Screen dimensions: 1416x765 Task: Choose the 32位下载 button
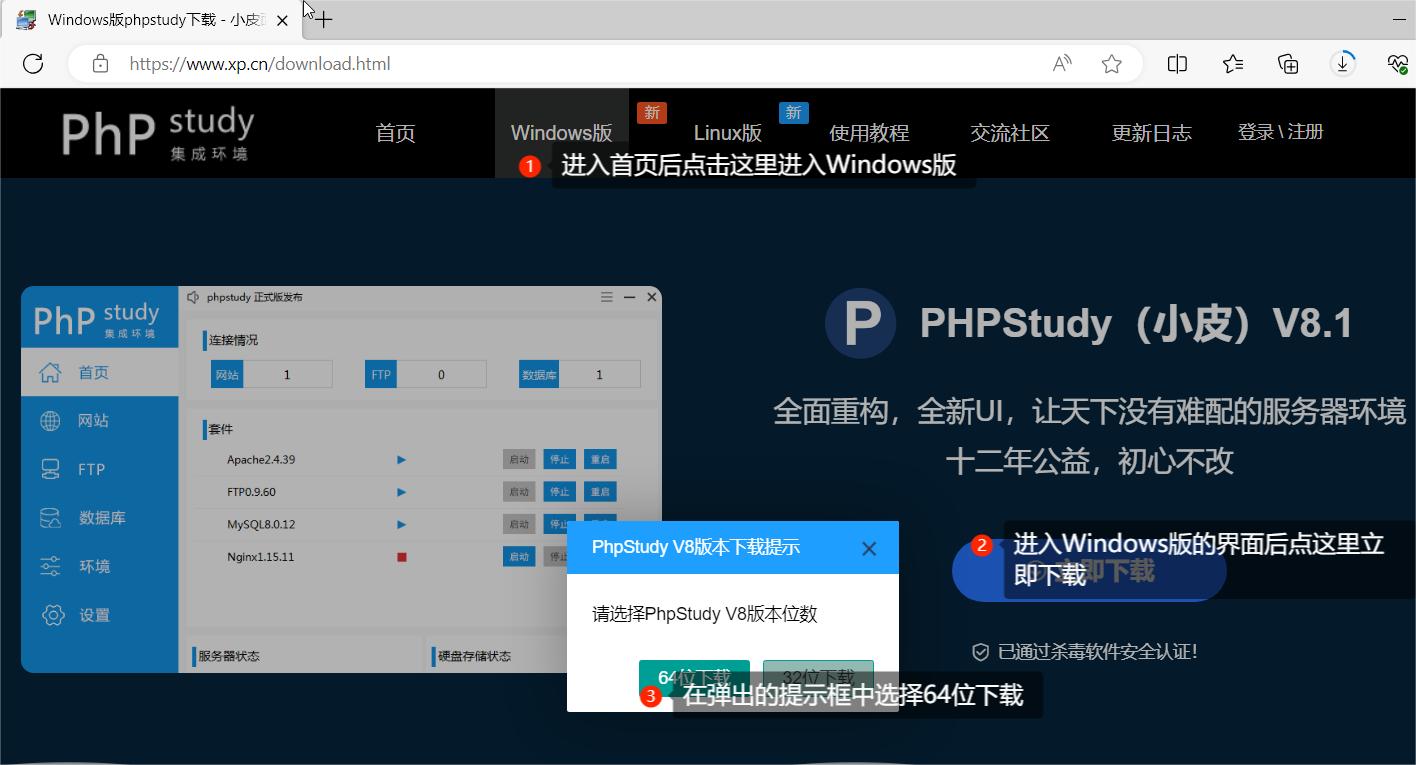pyautogui.click(x=818, y=677)
